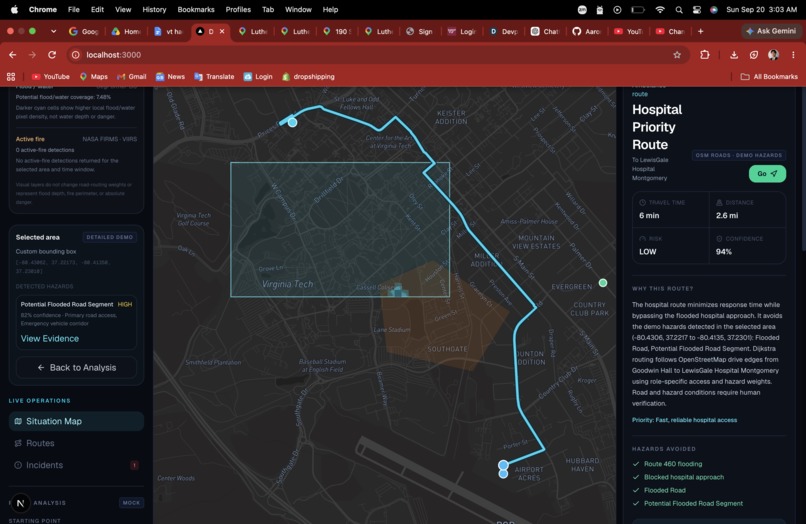Open dropshipping bookmark
Image resolution: width=806 pixels, height=524 pixels.
pyautogui.click(x=308, y=77)
